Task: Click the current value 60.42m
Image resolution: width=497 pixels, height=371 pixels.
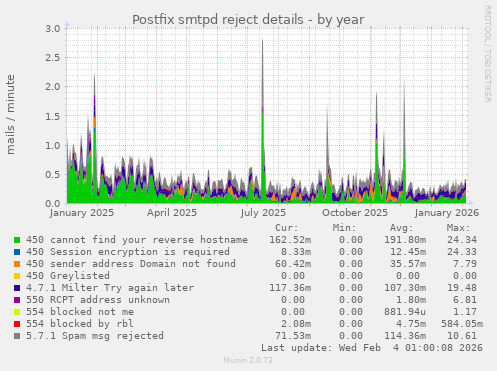Action: click(x=293, y=264)
